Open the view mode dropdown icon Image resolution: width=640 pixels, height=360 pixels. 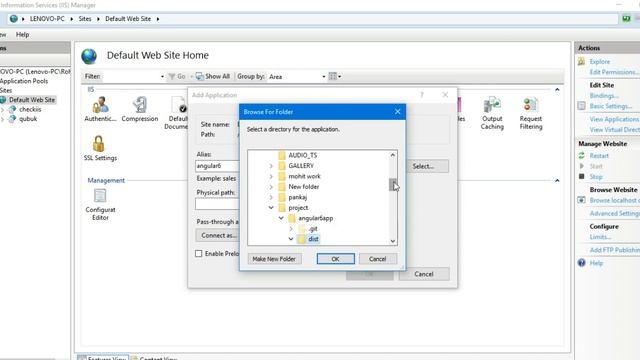[335, 76]
